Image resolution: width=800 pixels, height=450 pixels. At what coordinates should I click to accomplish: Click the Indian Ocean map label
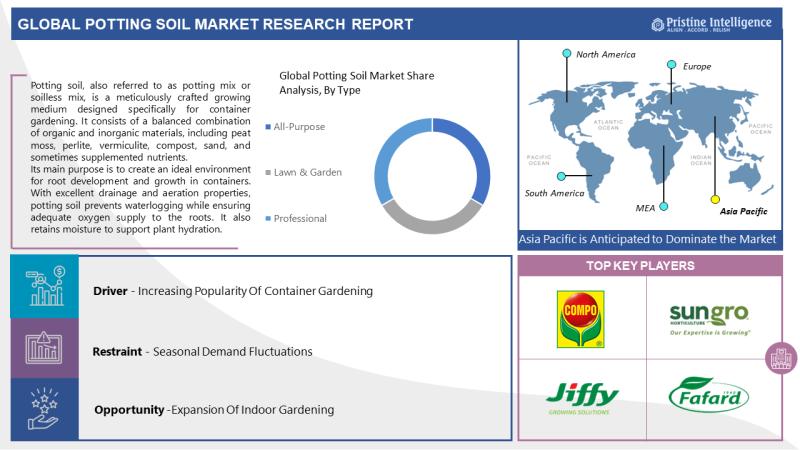tap(701, 160)
